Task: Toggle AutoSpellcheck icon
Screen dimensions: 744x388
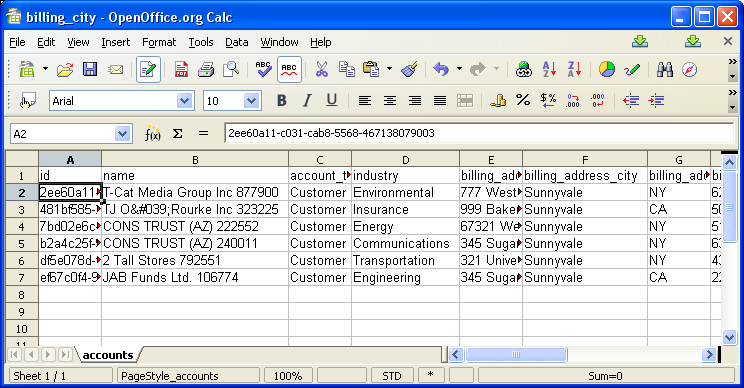Action: point(289,70)
